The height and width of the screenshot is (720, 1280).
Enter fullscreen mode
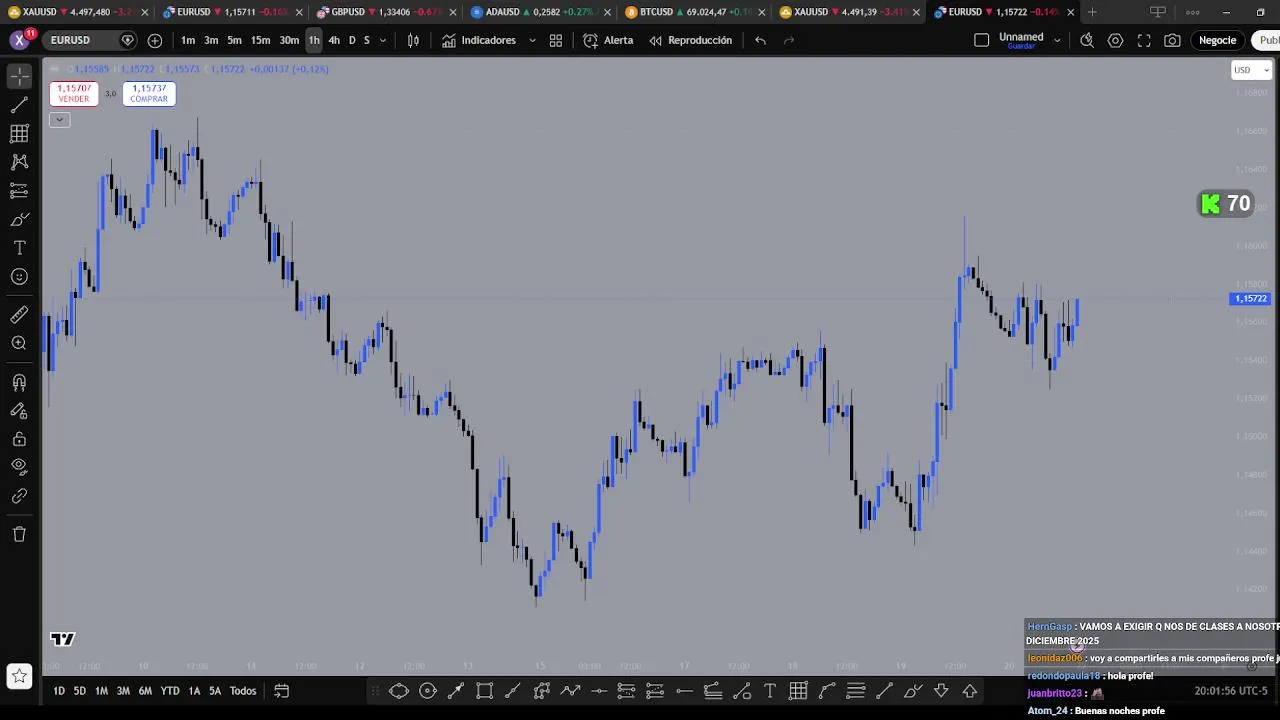(1144, 40)
